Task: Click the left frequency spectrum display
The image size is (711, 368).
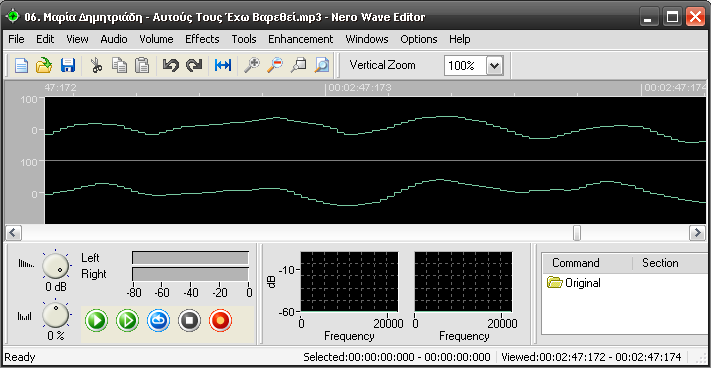Action: click(x=350, y=282)
